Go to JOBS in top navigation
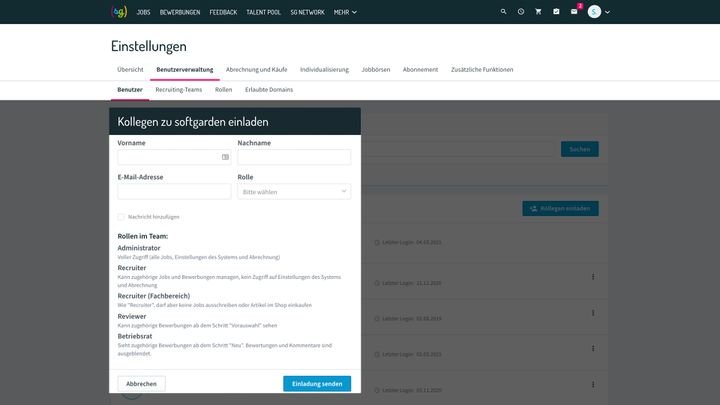720x405 pixels. 143,12
